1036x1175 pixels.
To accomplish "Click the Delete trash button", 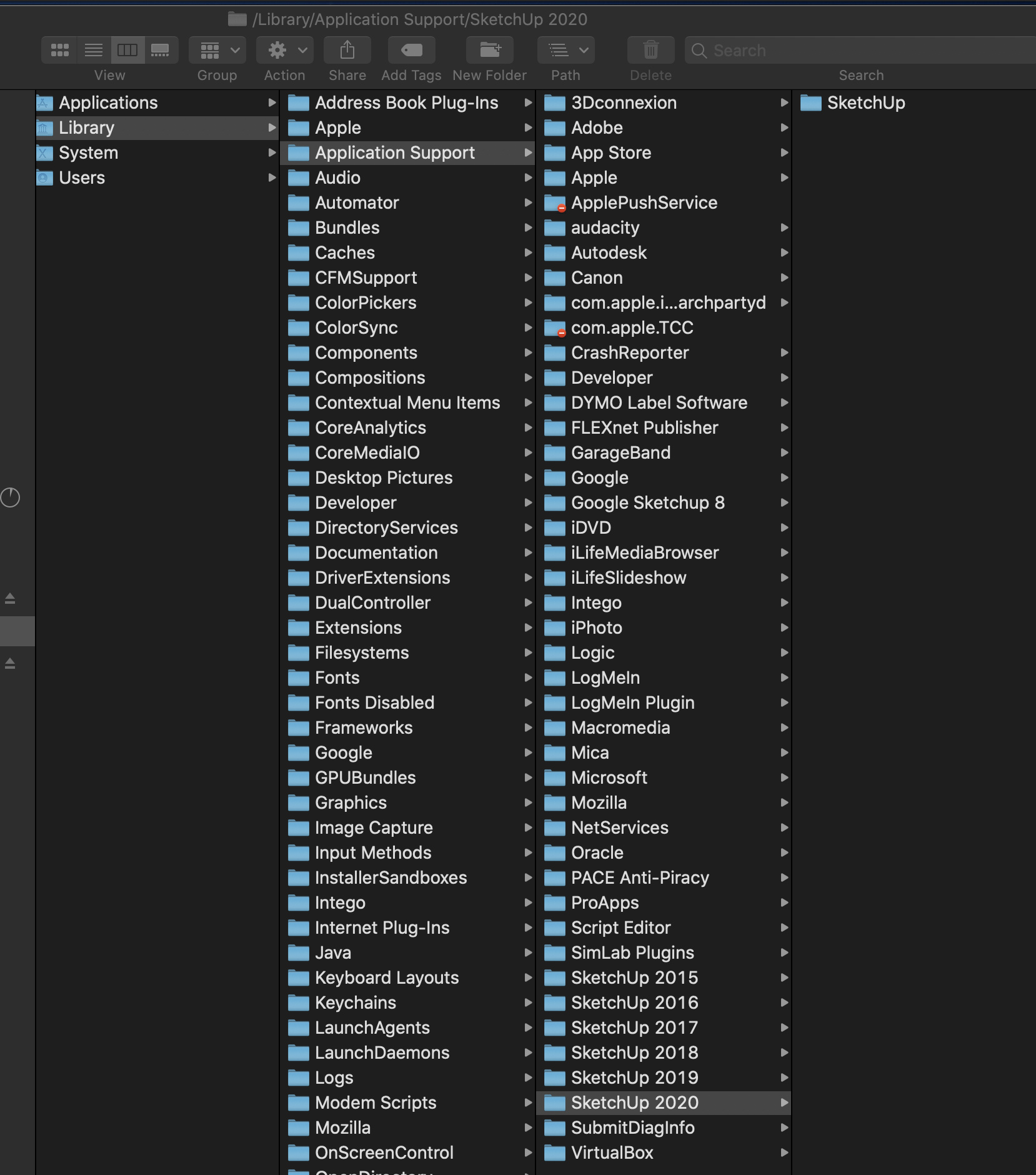I will click(651, 50).
